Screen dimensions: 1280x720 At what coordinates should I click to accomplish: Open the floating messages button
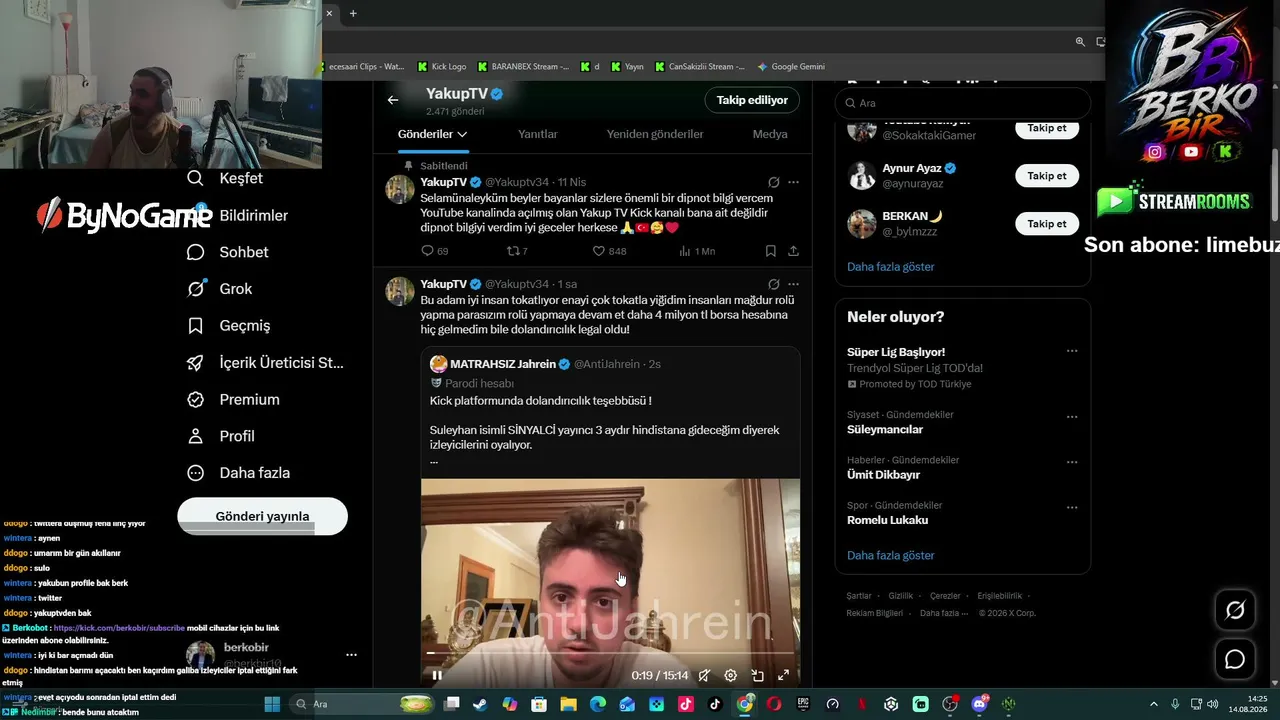pos(1235,659)
